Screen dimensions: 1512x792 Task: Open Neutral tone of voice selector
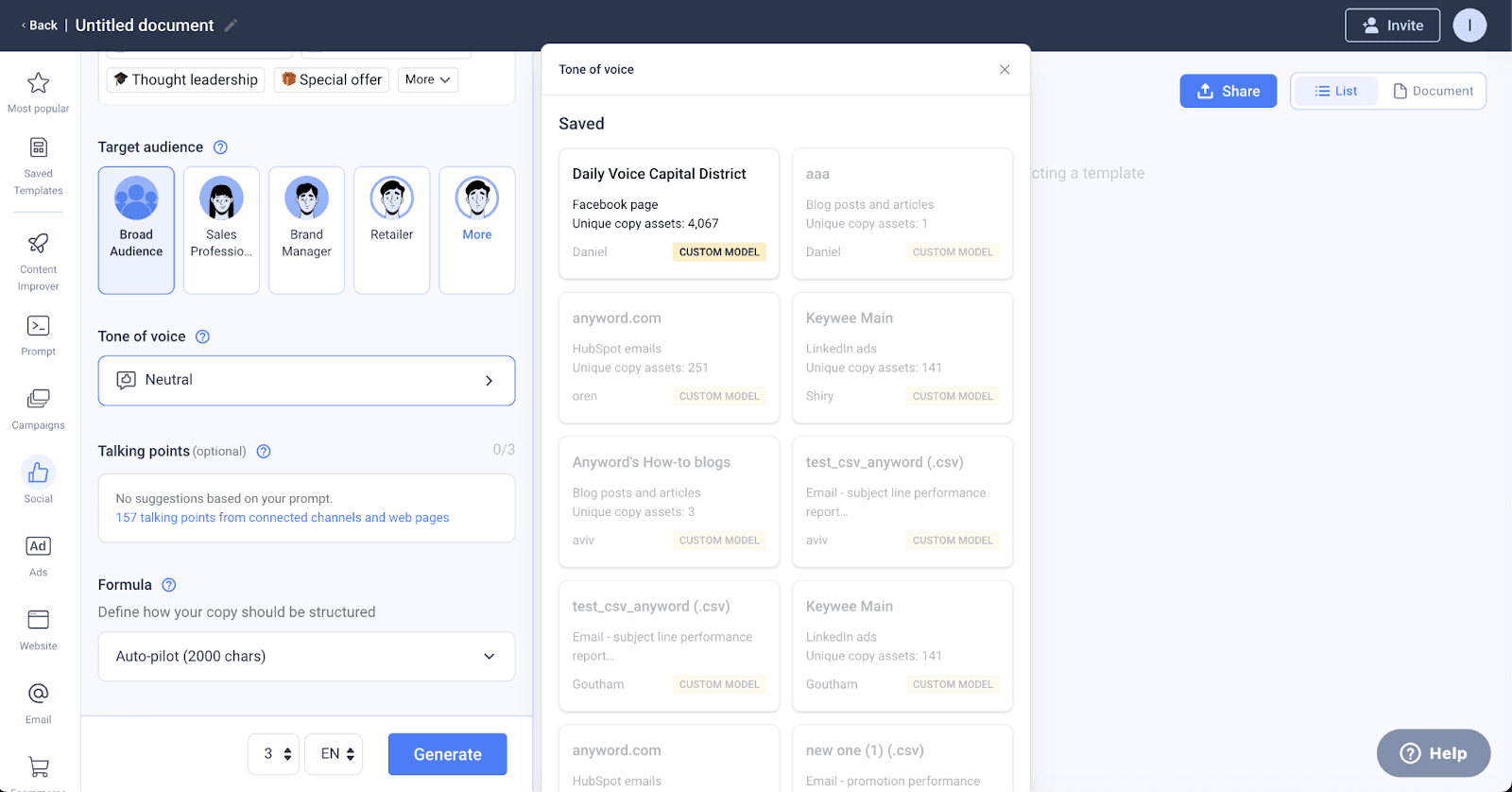pos(306,381)
